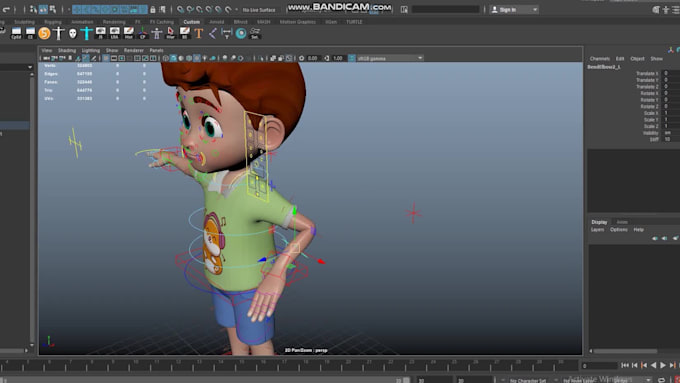Select by hierarchy mode icon
This screenshot has height=383, width=680.
(33, 9)
